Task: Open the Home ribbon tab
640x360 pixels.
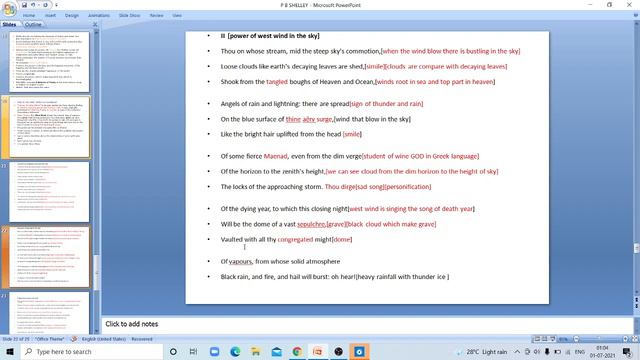Action: 29,16
